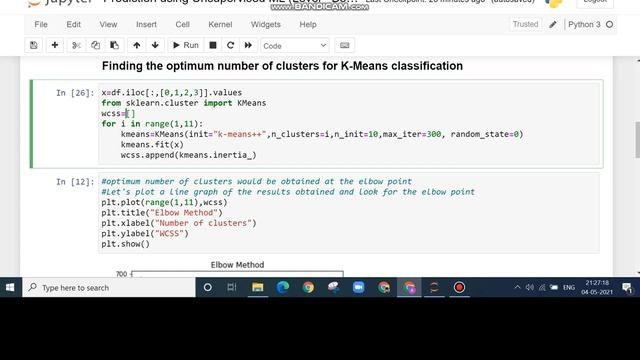The image size is (640, 360).
Task: Move selected cell down arrow
Action: (x=155, y=45)
